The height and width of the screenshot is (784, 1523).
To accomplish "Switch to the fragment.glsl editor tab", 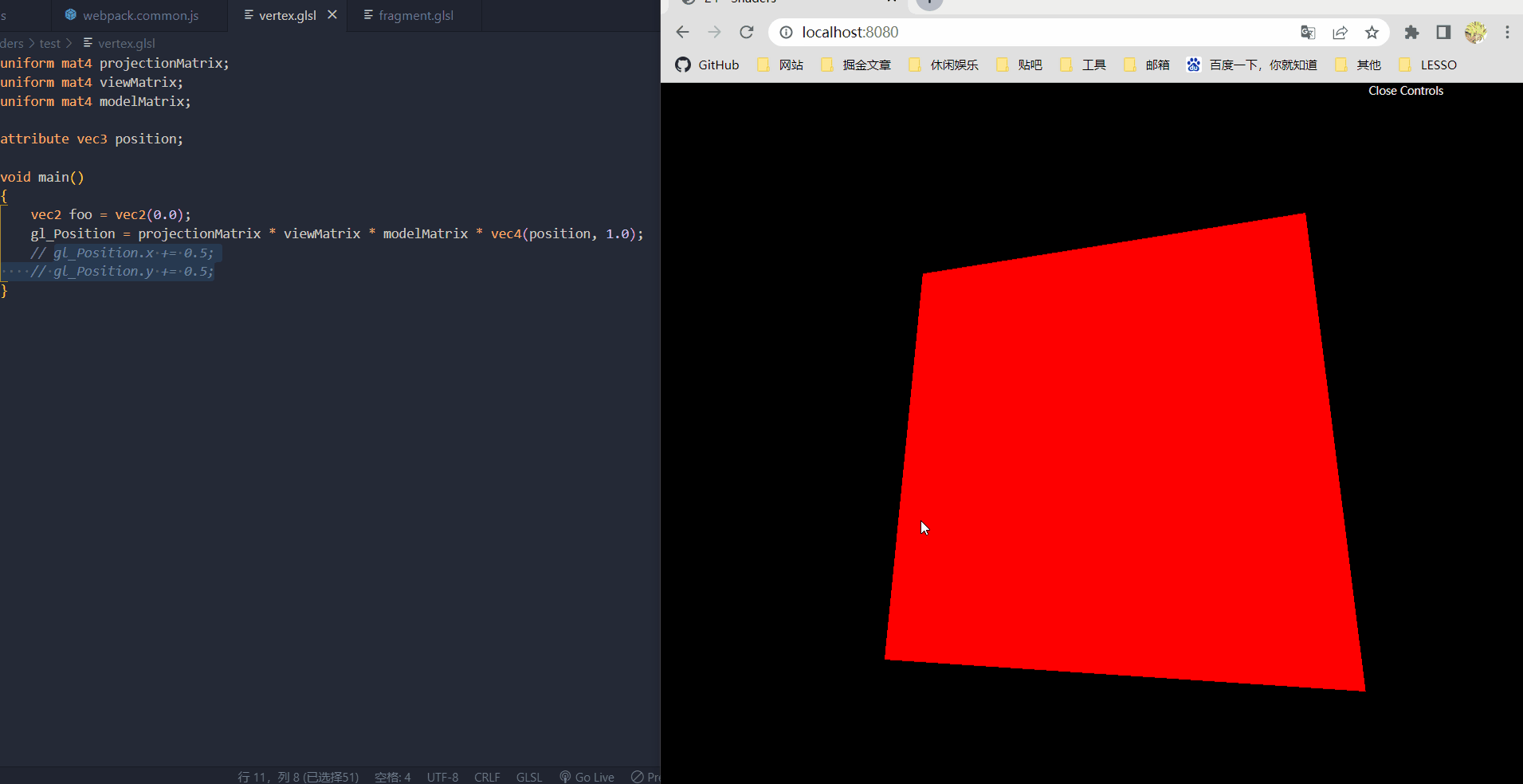I will pyautogui.click(x=414, y=15).
